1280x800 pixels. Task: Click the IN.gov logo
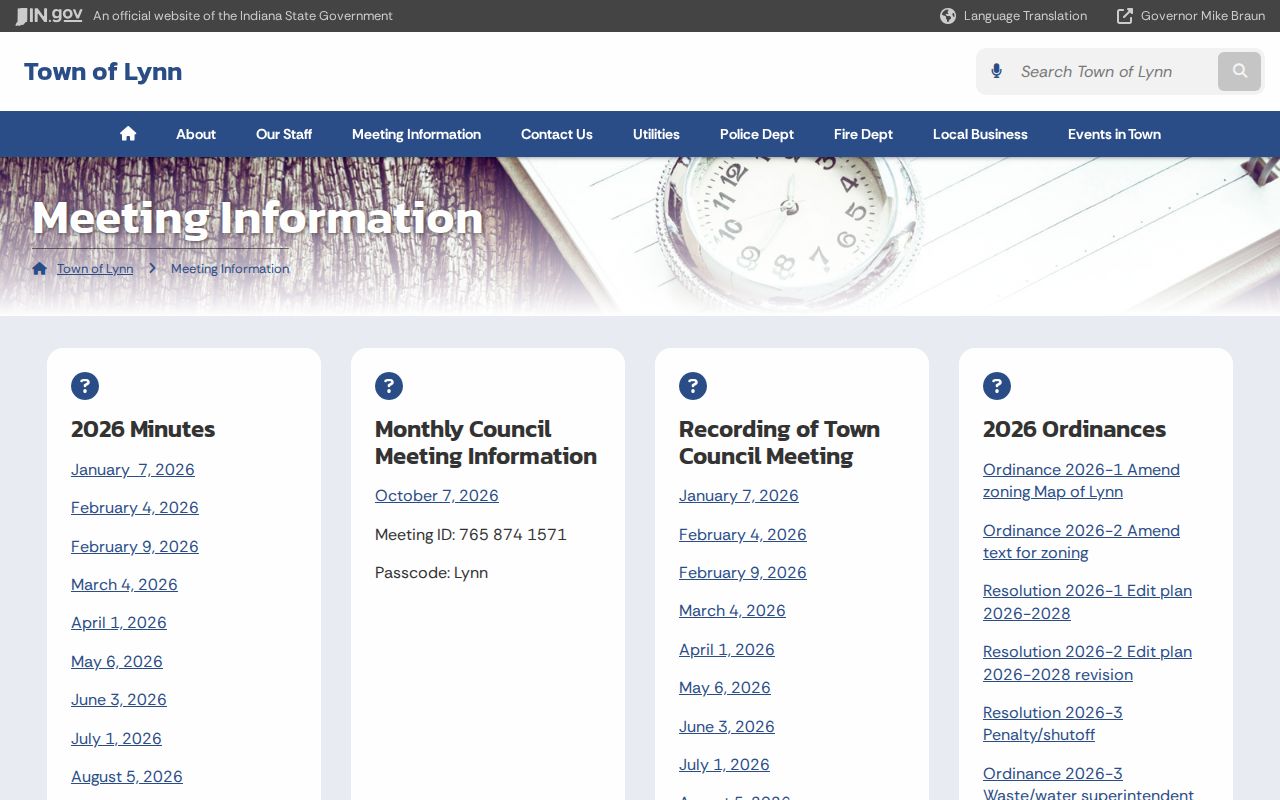point(49,15)
